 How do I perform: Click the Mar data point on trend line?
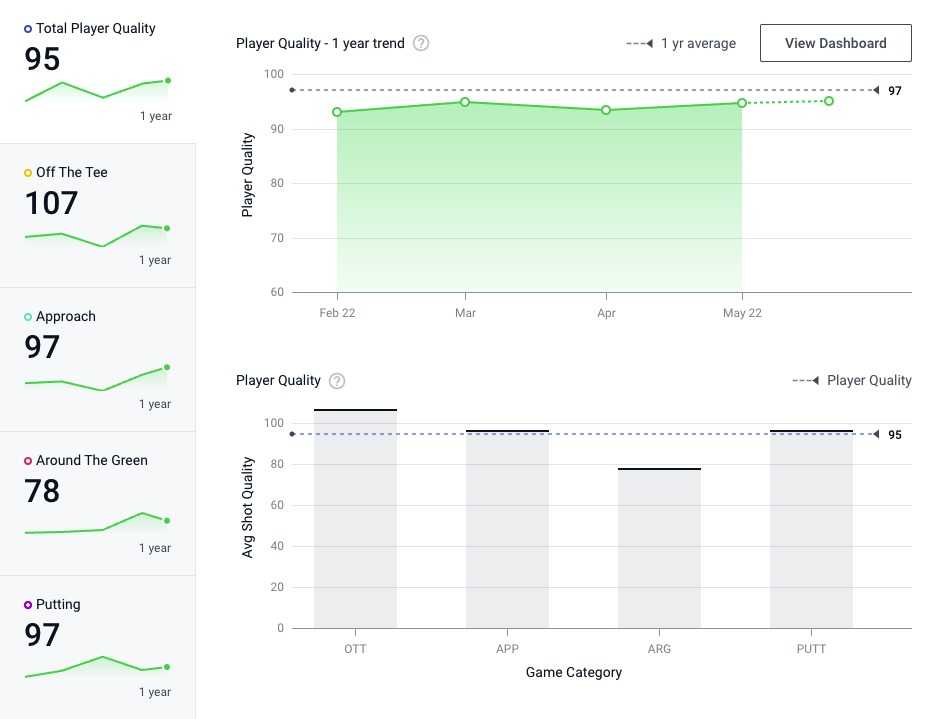[x=465, y=102]
